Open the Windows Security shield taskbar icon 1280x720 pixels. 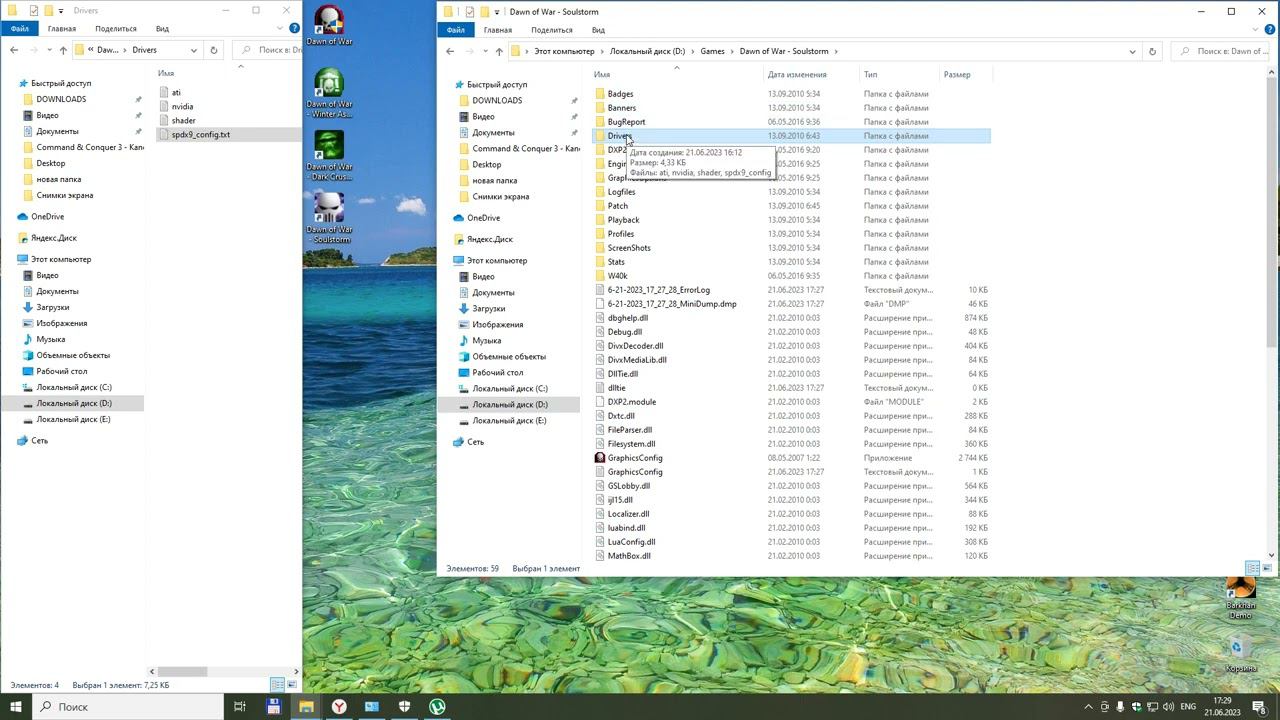pyautogui.click(x=404, y=707)
